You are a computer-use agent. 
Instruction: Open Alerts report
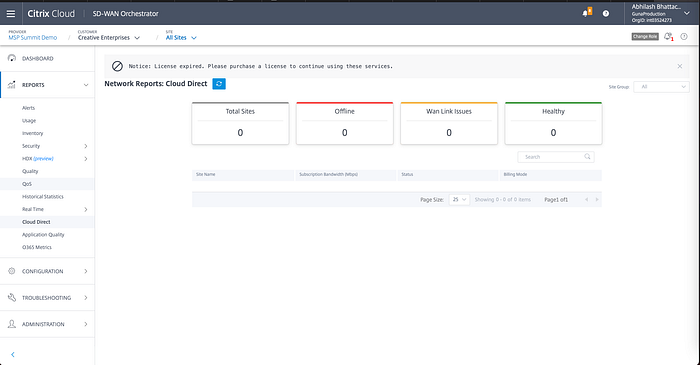28,108
